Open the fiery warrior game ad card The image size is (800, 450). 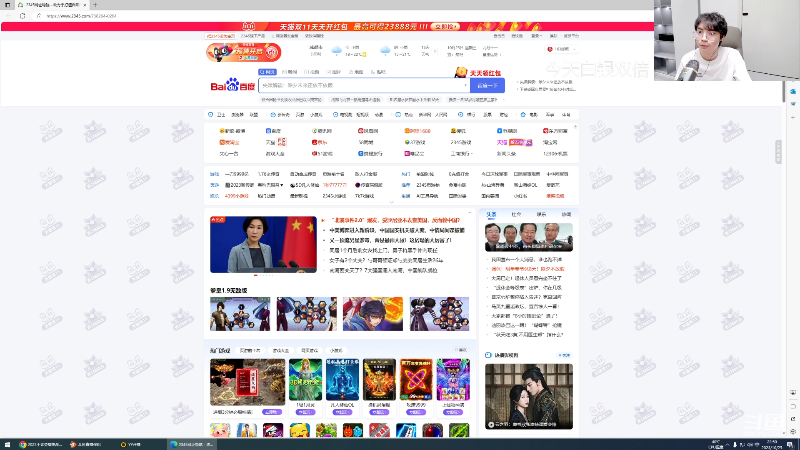[x=379, y=380]
